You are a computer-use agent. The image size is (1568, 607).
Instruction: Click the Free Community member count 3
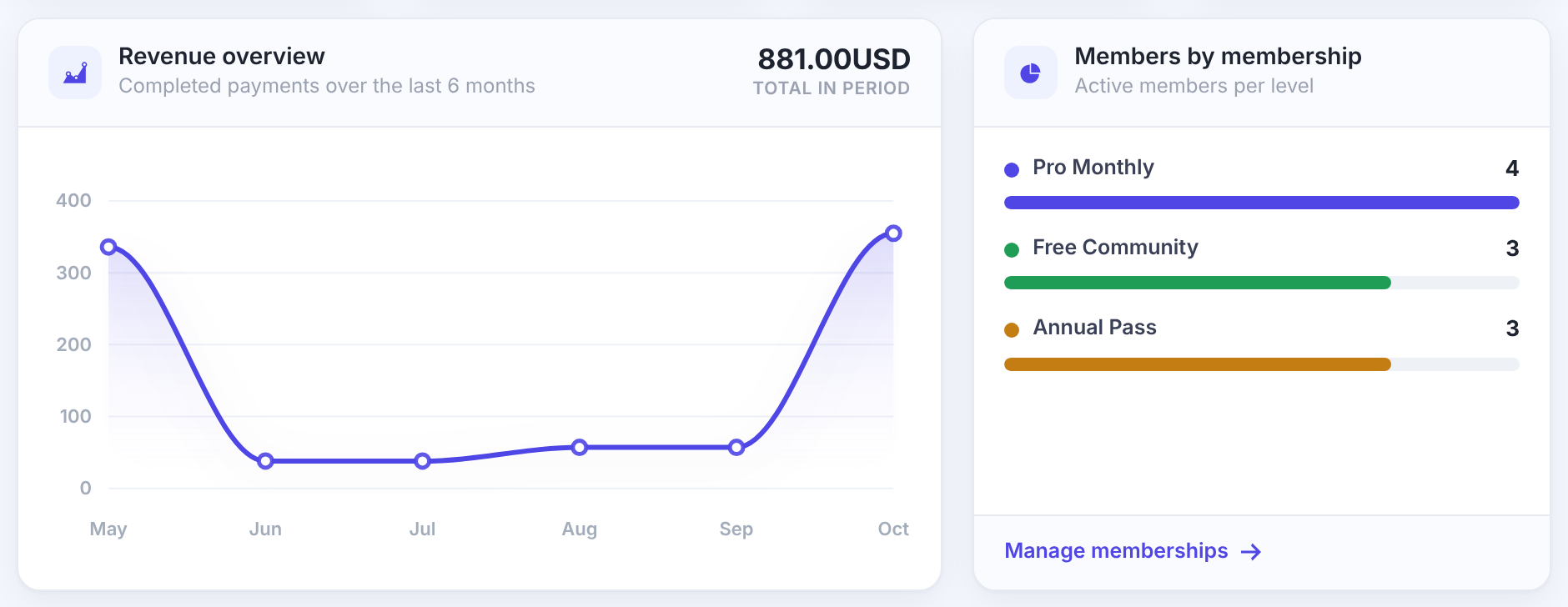pyautogui.click(x=1512, y=248)
